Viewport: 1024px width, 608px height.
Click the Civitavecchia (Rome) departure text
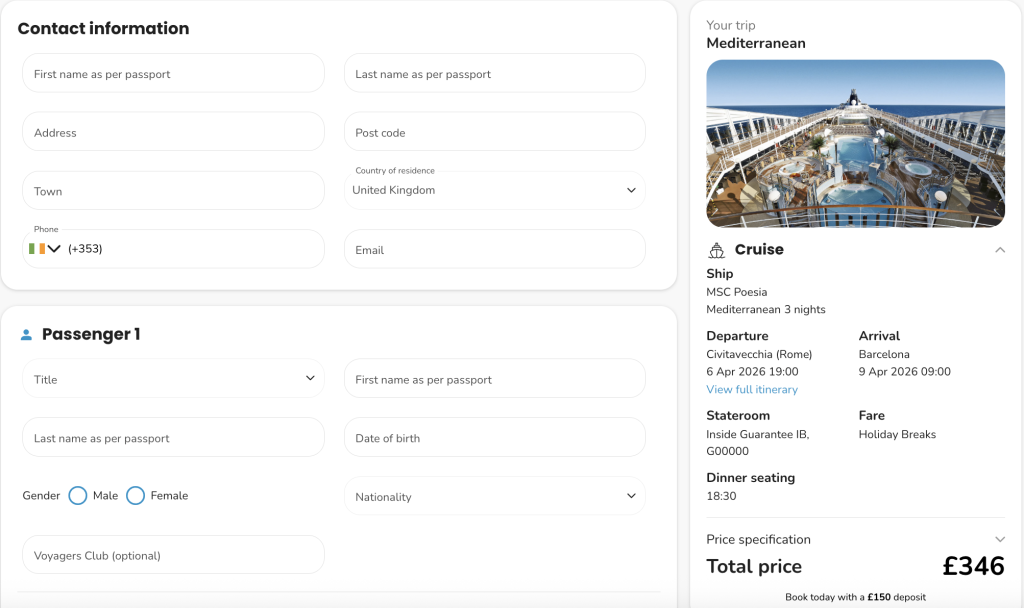tap(759, 354)
